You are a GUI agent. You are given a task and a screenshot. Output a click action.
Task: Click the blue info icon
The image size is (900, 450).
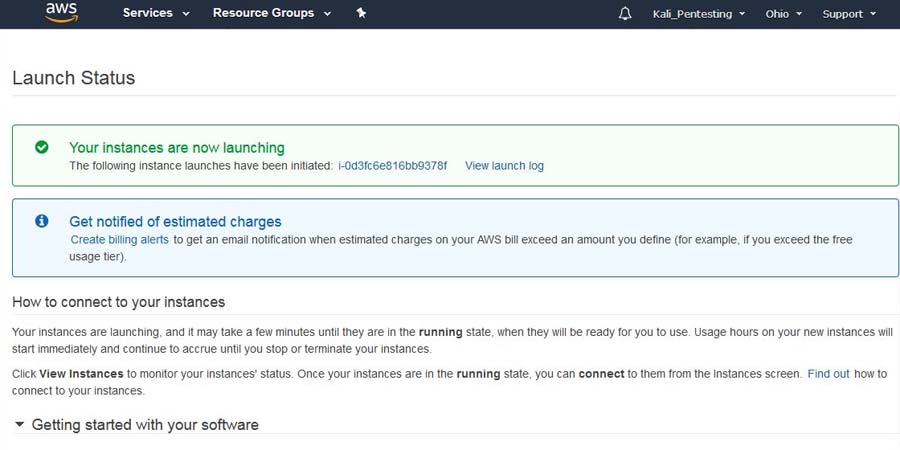[42, 221]
